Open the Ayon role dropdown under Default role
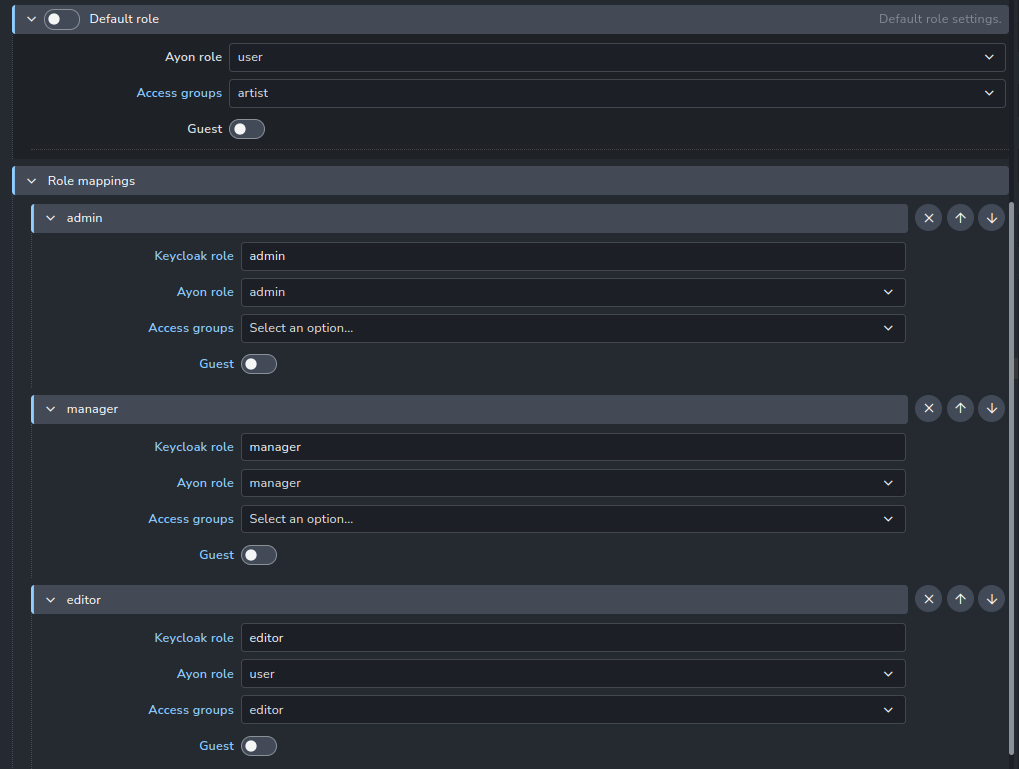Image resolution: width=1019 pixels, height=769 pixels. point(616,57)
